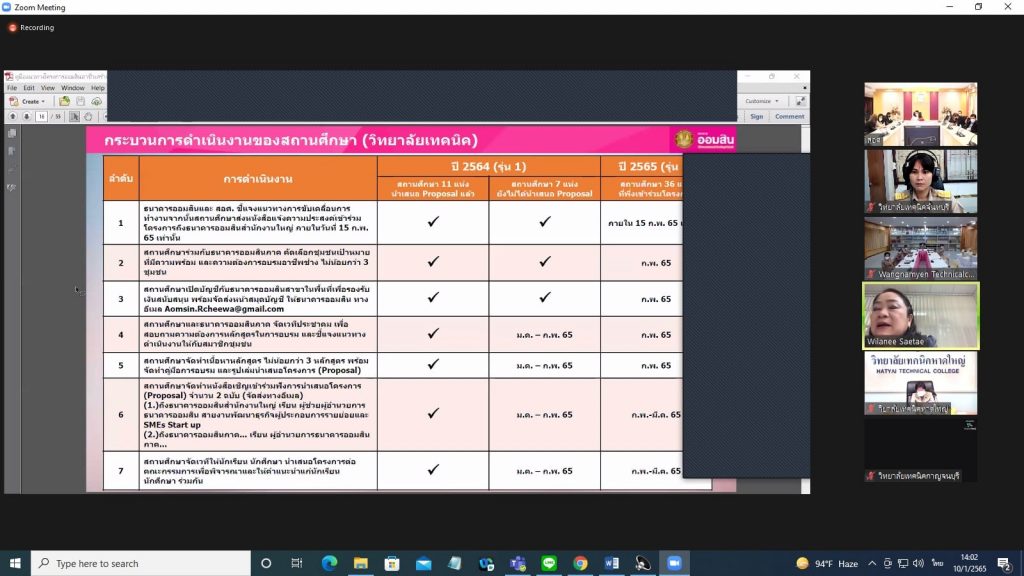Open the Help menu in the PDF viewer
1024x576 pixels.
(97, 88)
